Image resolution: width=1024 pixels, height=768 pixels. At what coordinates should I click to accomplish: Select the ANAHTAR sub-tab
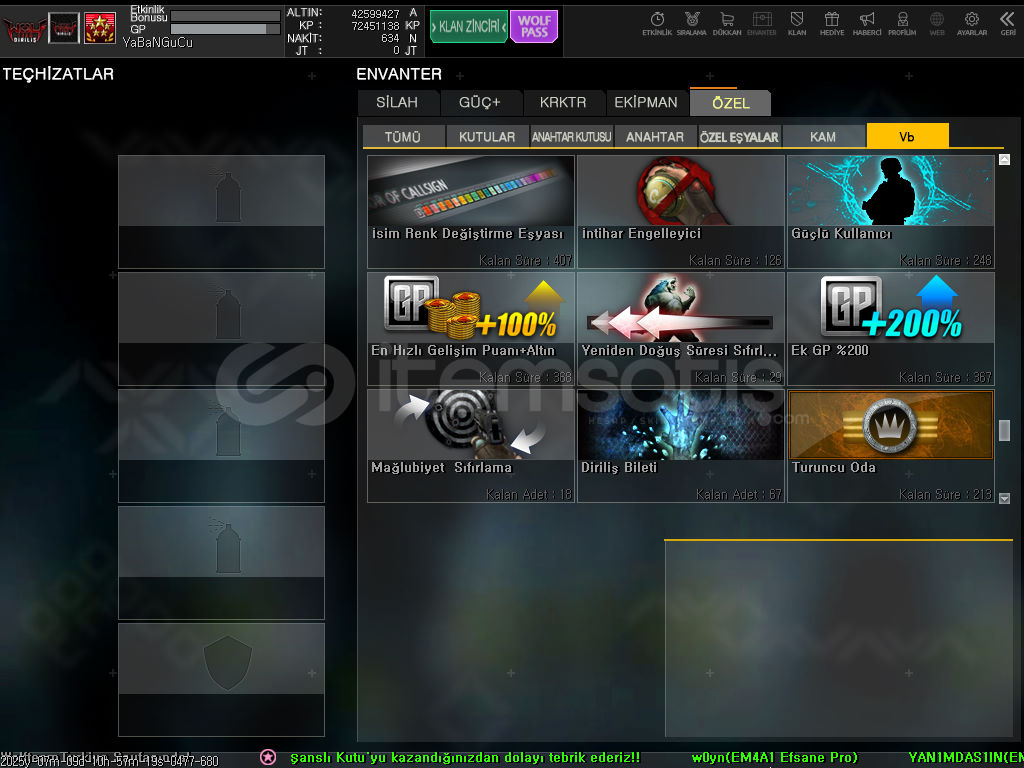(655, 137)
